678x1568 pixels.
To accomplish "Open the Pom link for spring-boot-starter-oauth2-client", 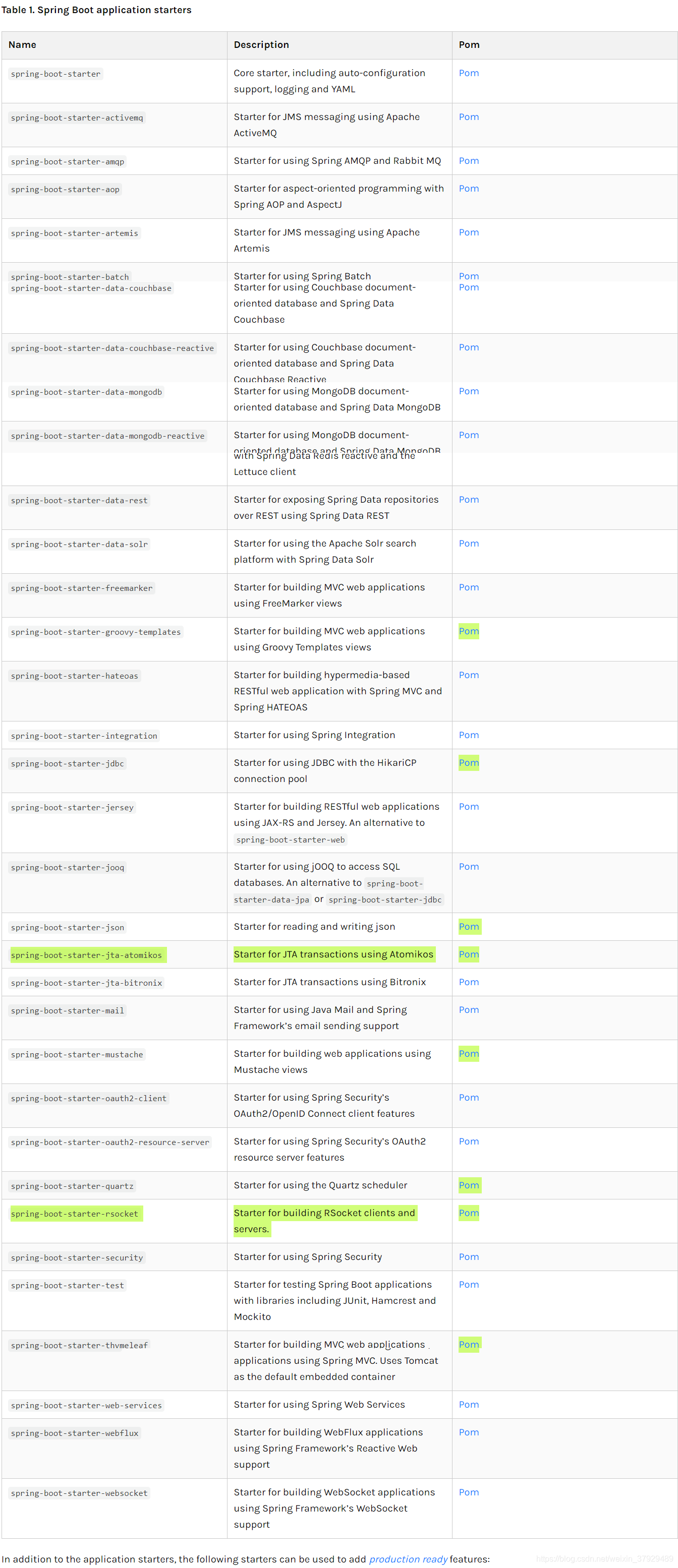I will point(469,1098).
